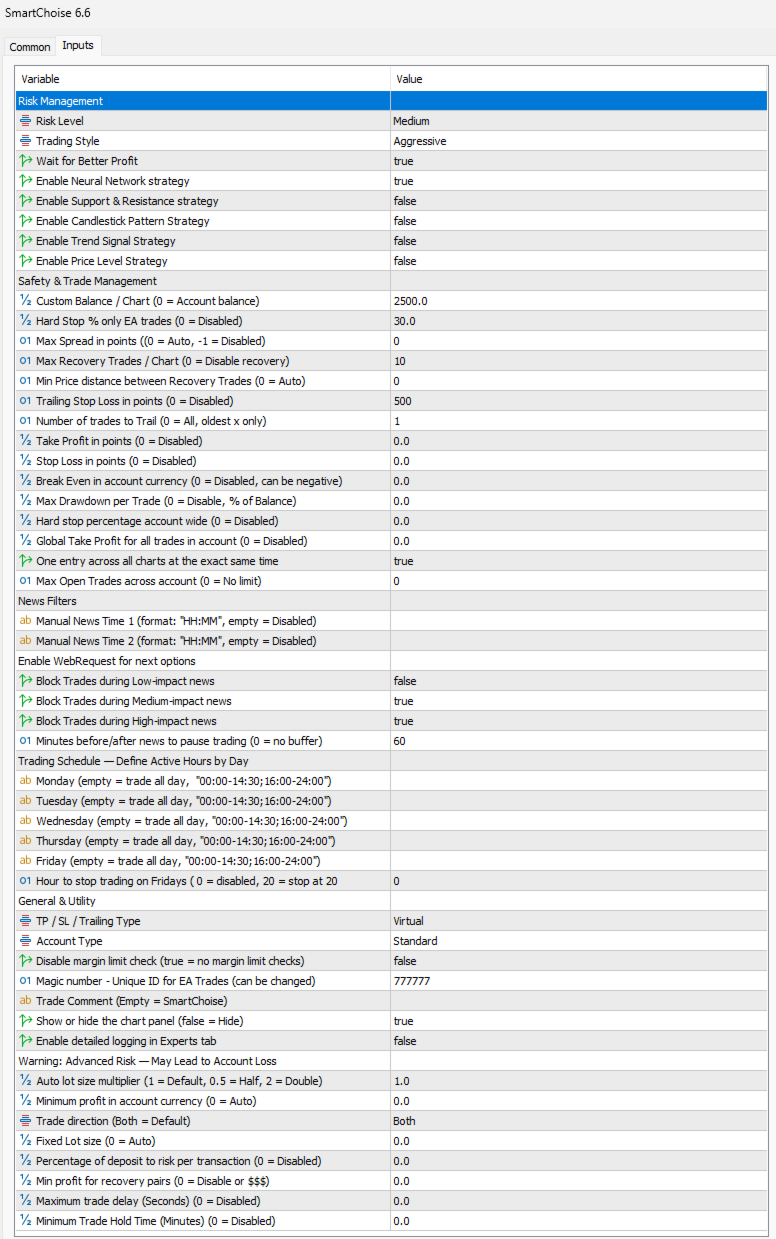Open the Account Type Standard value
This screenshot has width=776, height=1239.
coord(579,941)
